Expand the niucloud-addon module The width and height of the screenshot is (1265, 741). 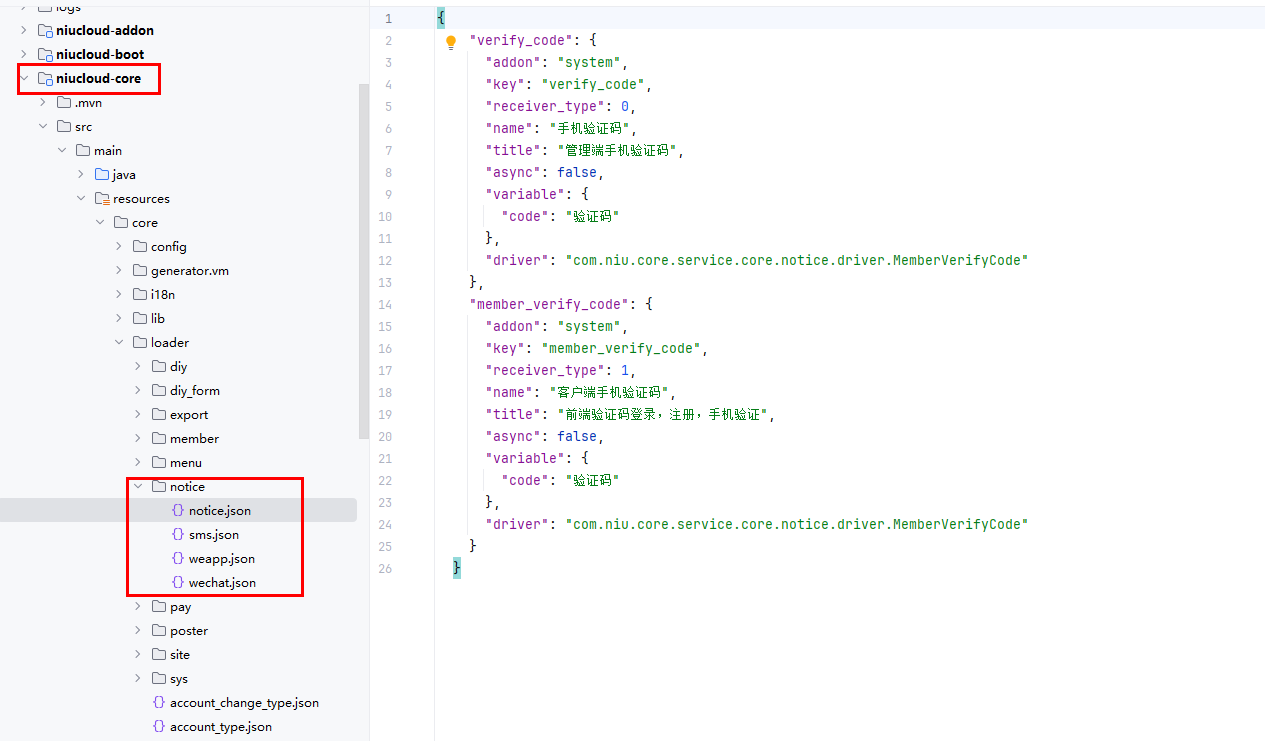point(24,31)
